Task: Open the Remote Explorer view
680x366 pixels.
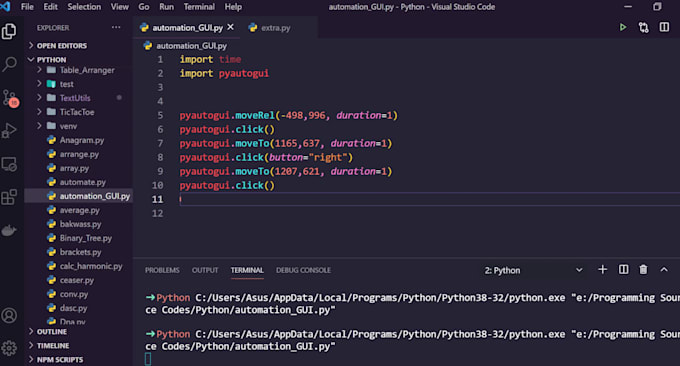Action: tap(9, 164)
